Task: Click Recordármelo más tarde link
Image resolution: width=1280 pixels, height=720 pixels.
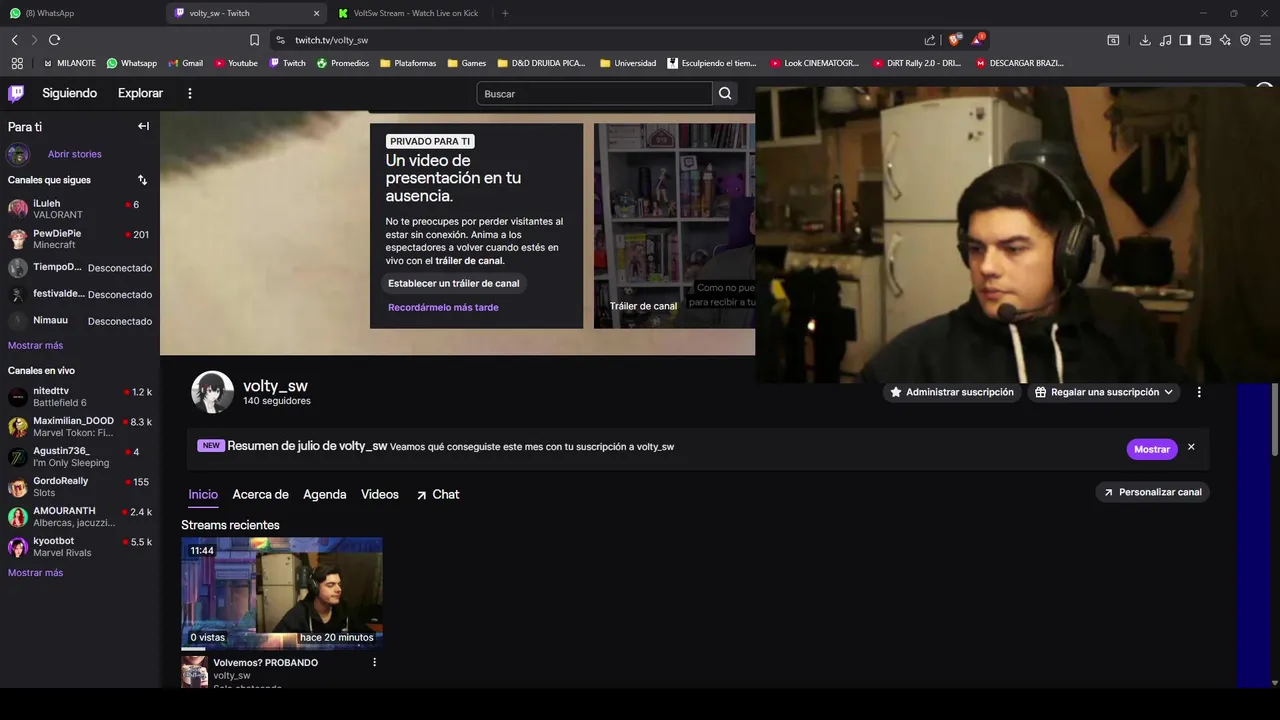Action: point(443,307)
